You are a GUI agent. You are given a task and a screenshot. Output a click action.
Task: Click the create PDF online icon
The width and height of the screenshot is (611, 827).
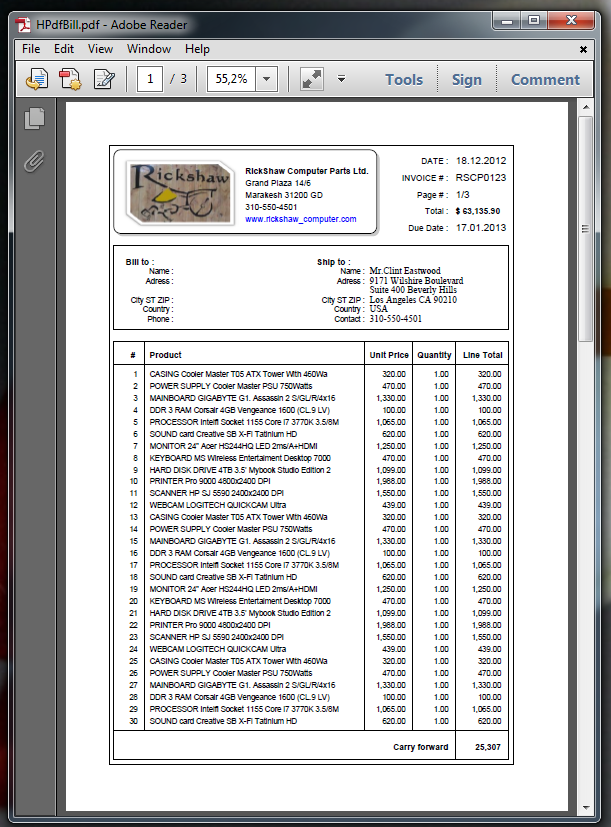(70, 79)
